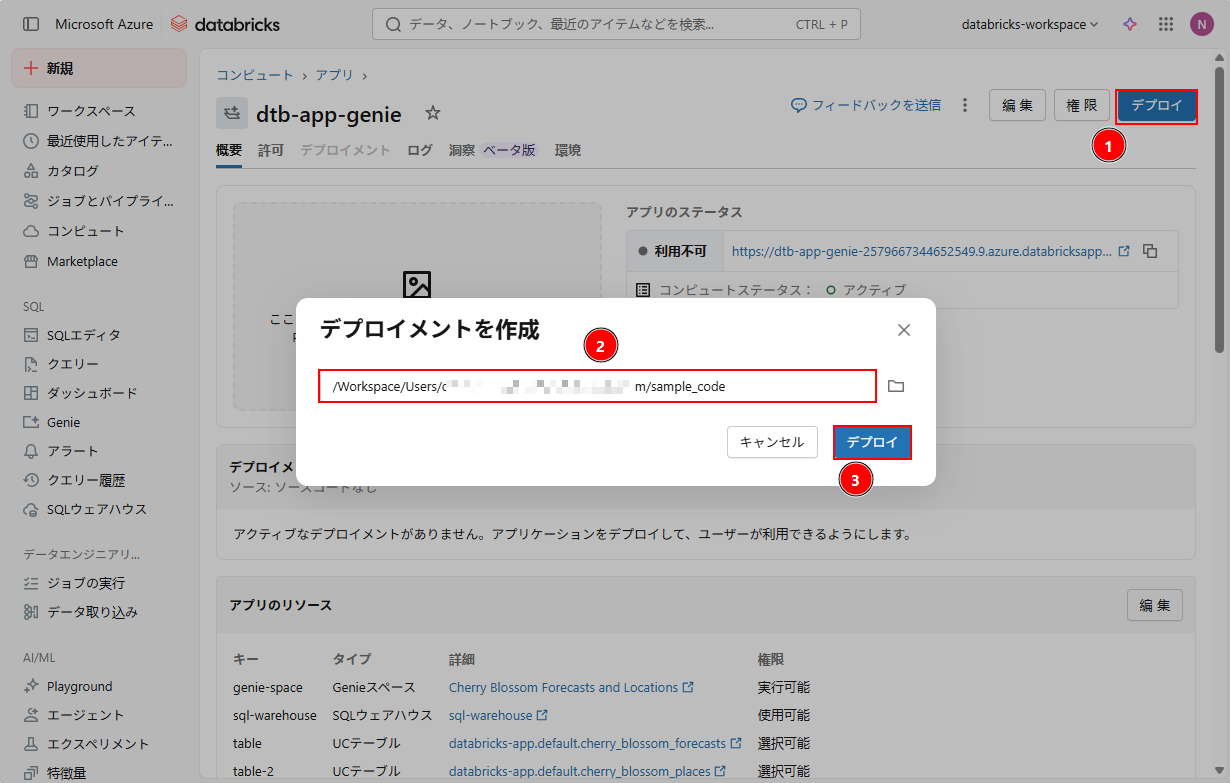1230x783 pixels.
Task: Star the dtb-app-genie app as favorite
Action: [432, 113]
